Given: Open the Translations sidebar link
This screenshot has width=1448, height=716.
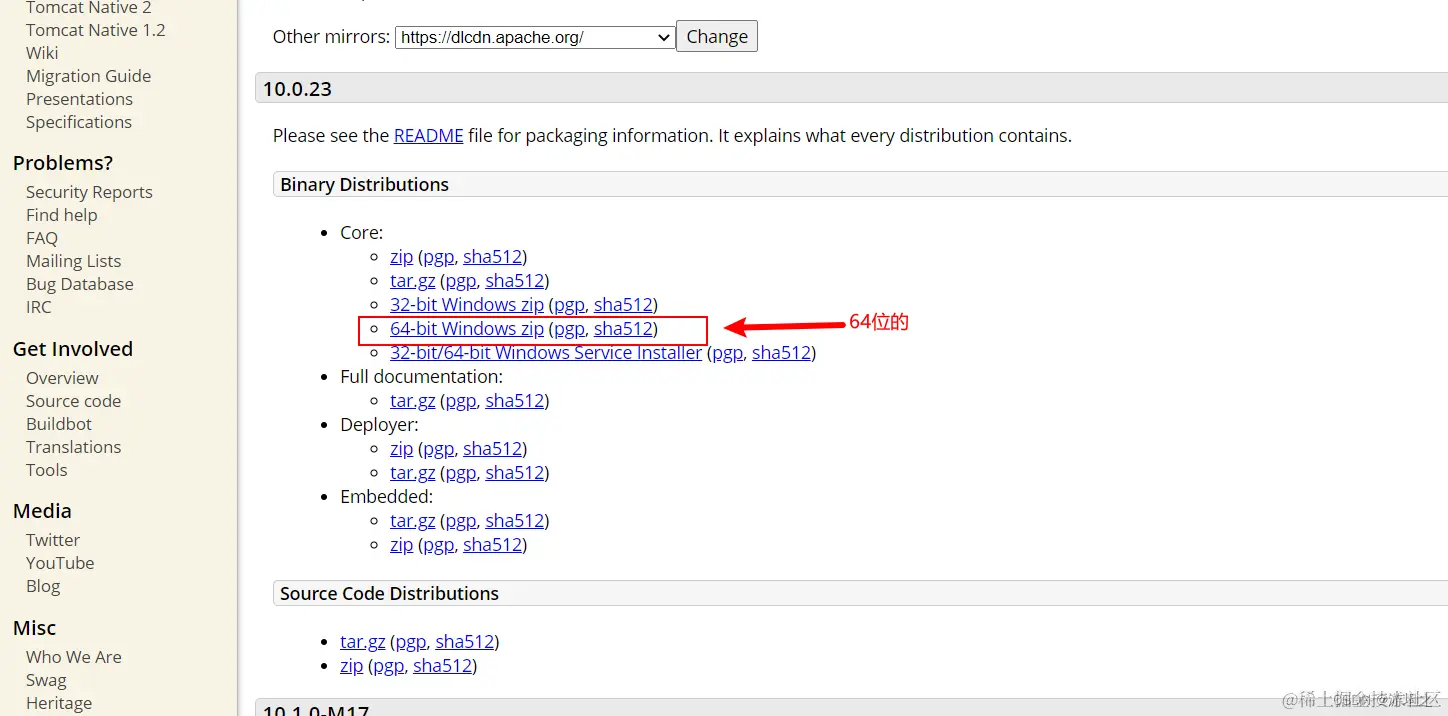Looking at the screenshot, I should [x=73, y=447].
